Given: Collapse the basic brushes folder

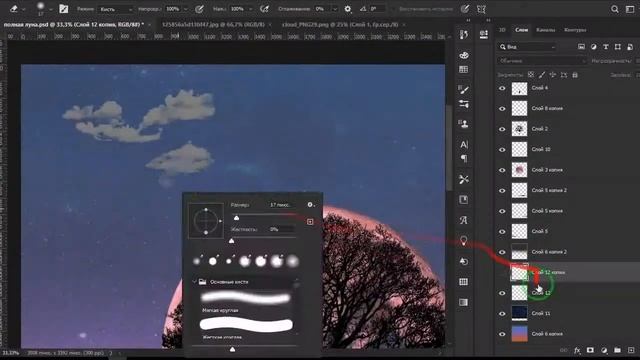Looking at the screenshot, I should point(194,282).
